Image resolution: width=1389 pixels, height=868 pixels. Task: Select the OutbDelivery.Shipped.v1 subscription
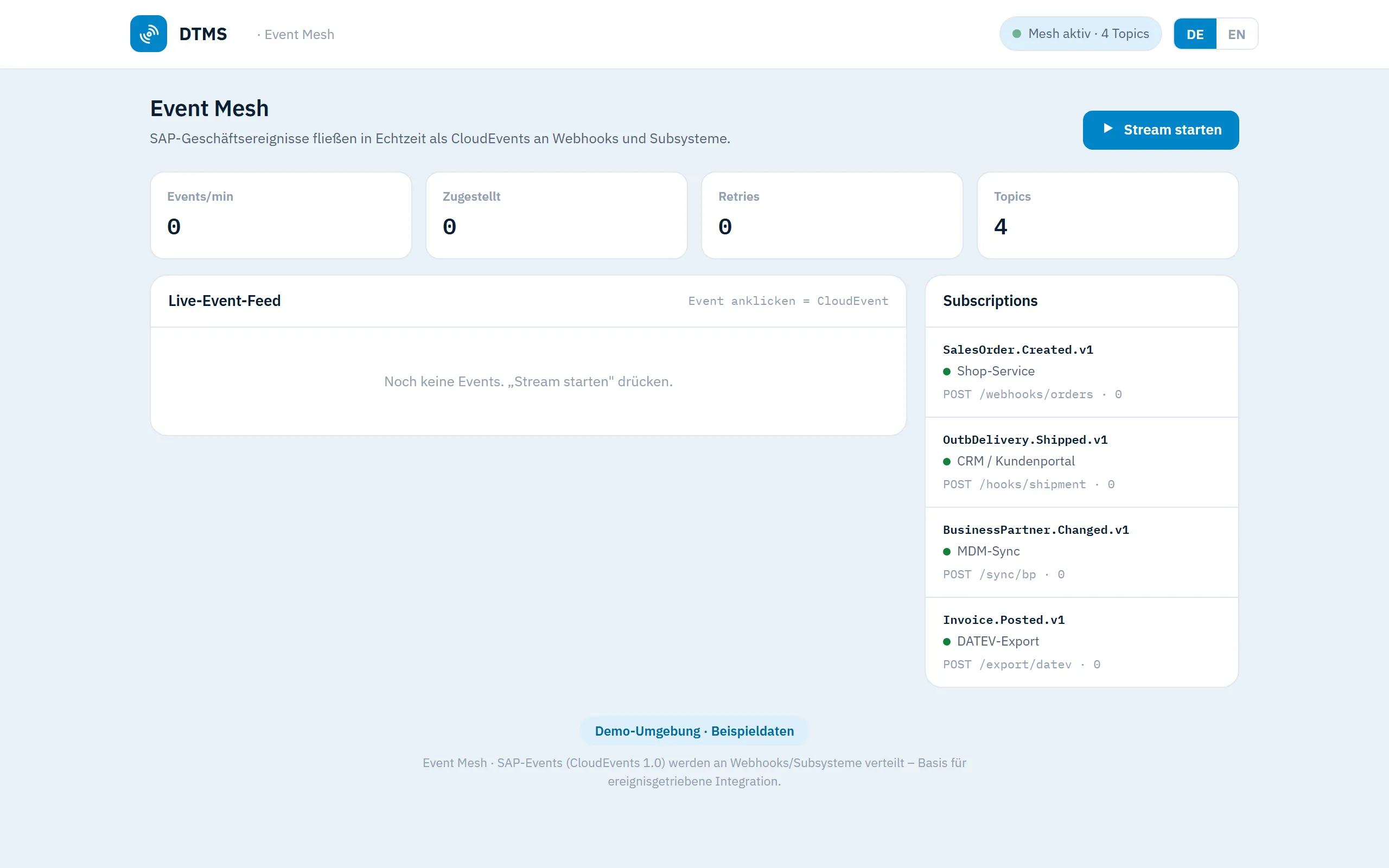(1082, 462)
